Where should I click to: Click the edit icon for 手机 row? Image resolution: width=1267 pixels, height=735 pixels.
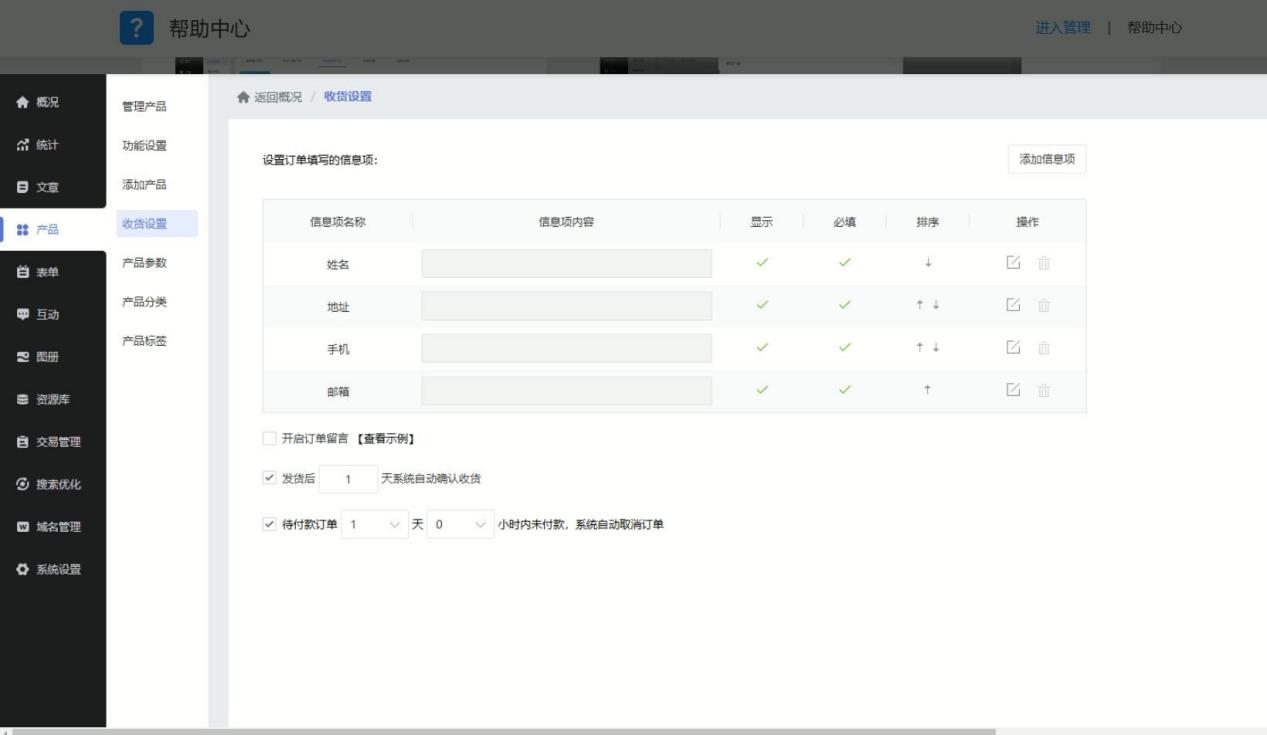click(x=1013, y=348)
